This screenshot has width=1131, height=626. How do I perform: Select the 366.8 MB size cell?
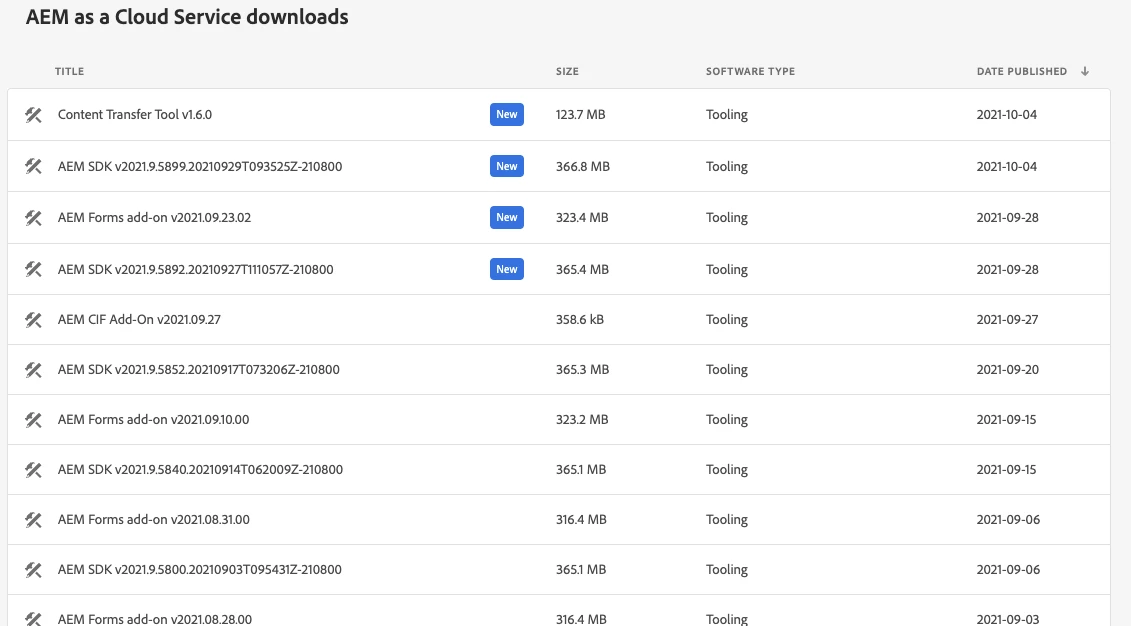point(583,167)
